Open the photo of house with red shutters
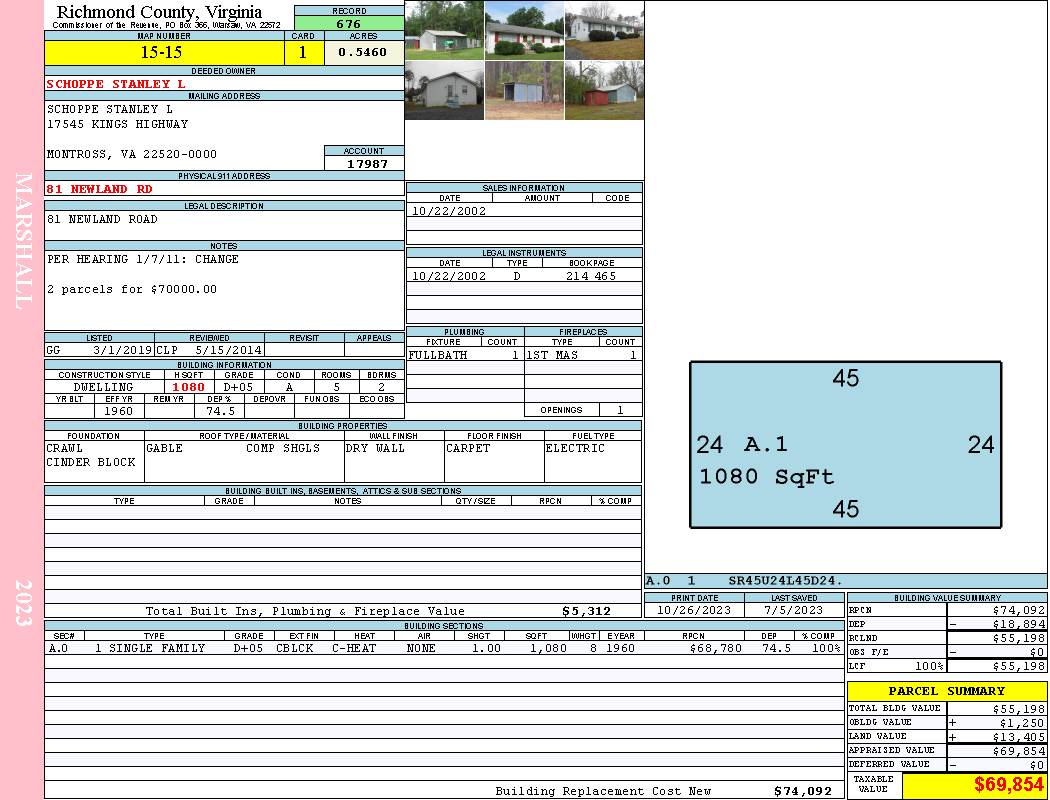This screenshot has height=800, width=1050. pyautogui.click(x=524, y=30)
